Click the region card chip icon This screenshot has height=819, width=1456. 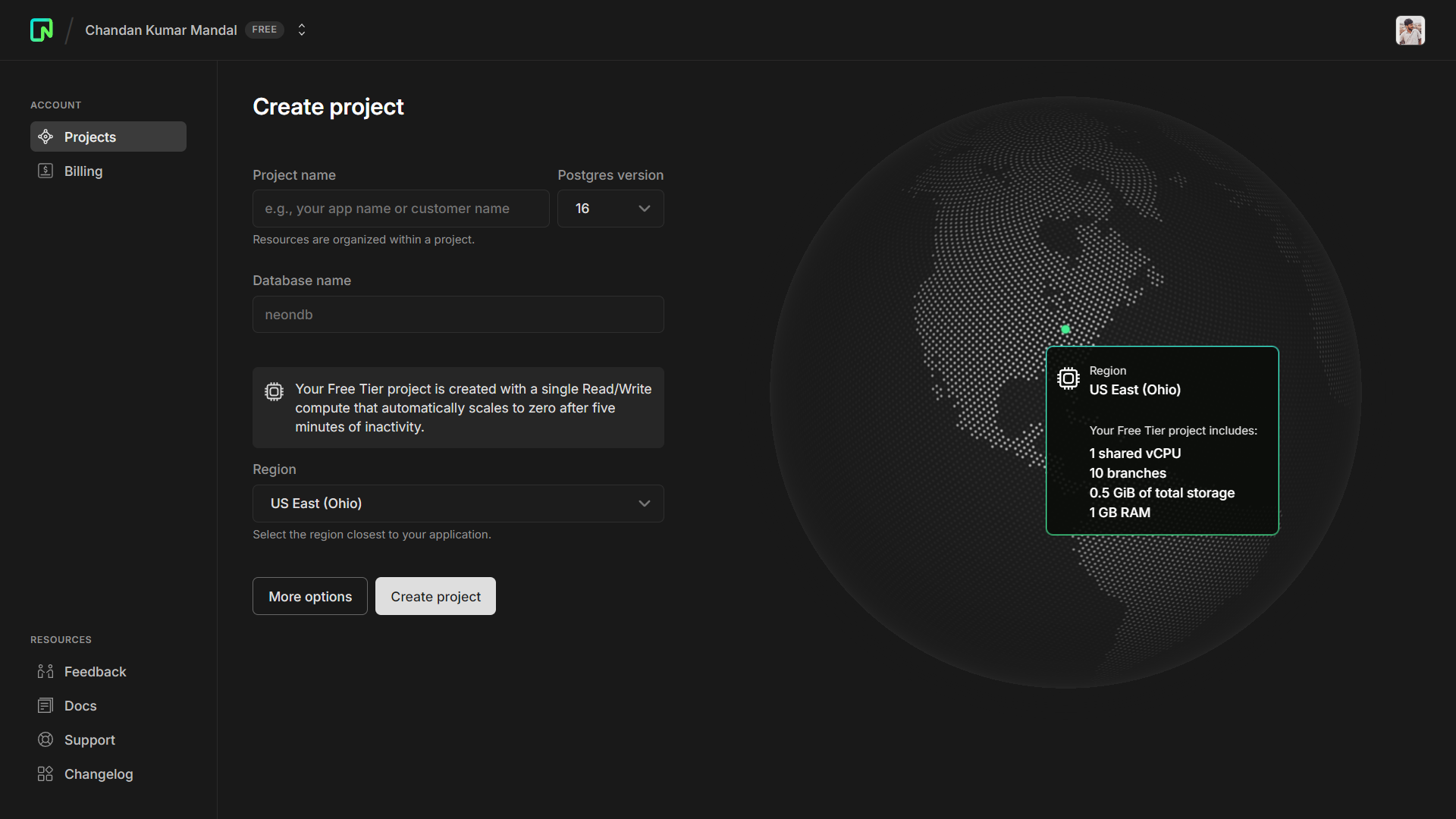[x=1068, y=378]
